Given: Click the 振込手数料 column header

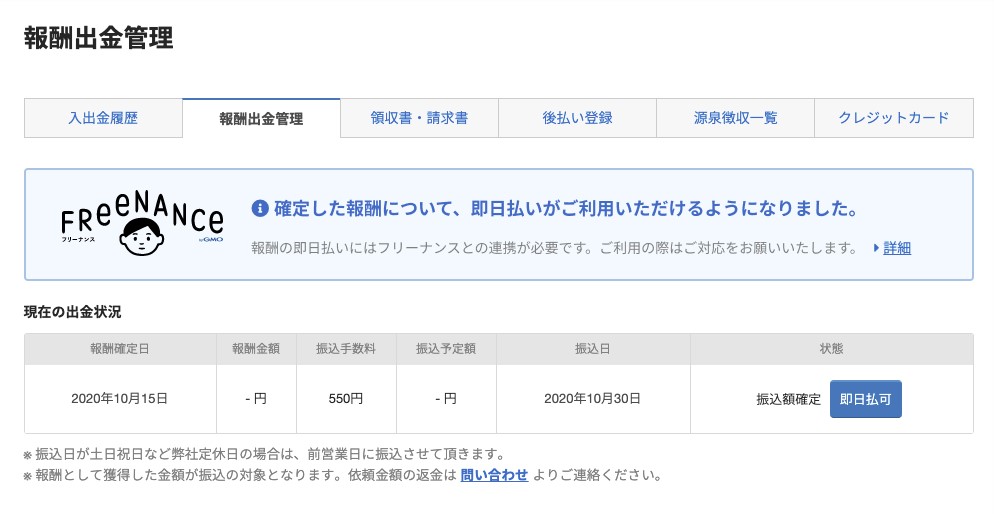Looking at the screenshot, I should (346, 349).
